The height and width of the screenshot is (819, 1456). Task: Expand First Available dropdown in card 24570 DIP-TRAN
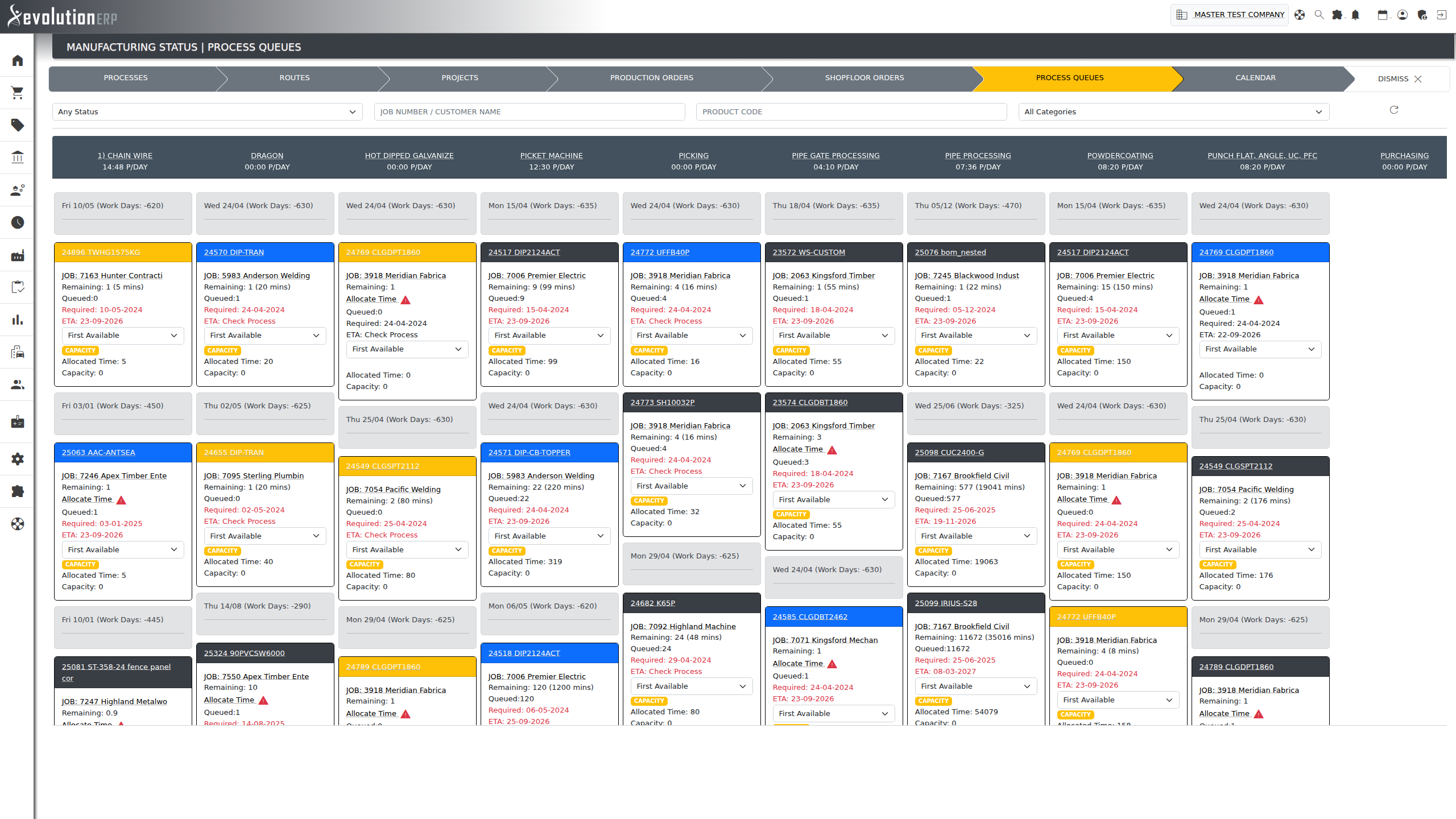point(265,336)
